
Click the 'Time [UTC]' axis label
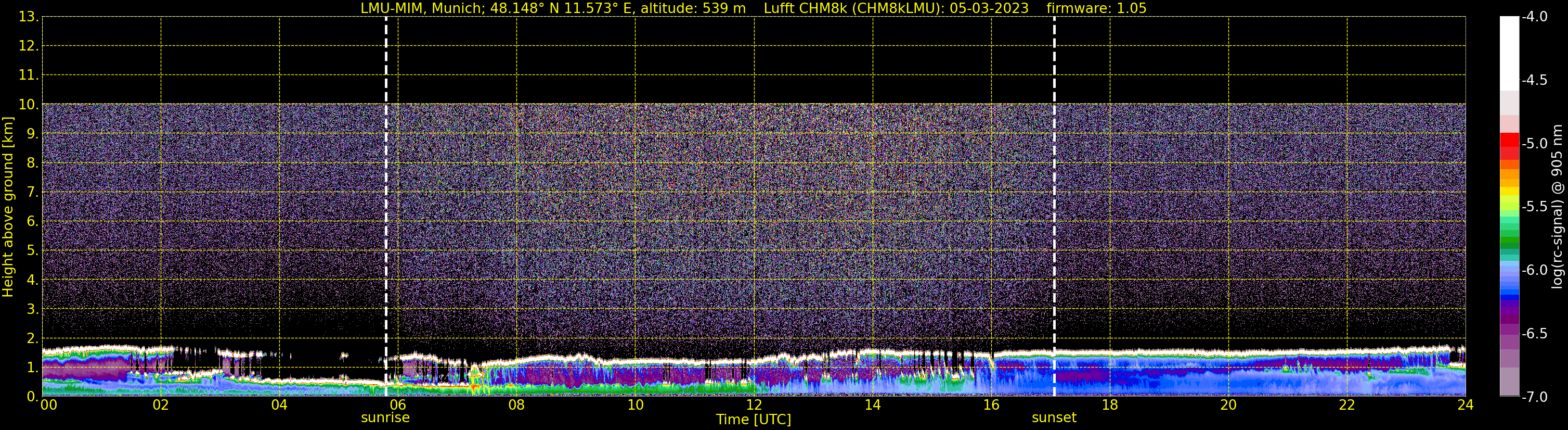click(754, 419)
